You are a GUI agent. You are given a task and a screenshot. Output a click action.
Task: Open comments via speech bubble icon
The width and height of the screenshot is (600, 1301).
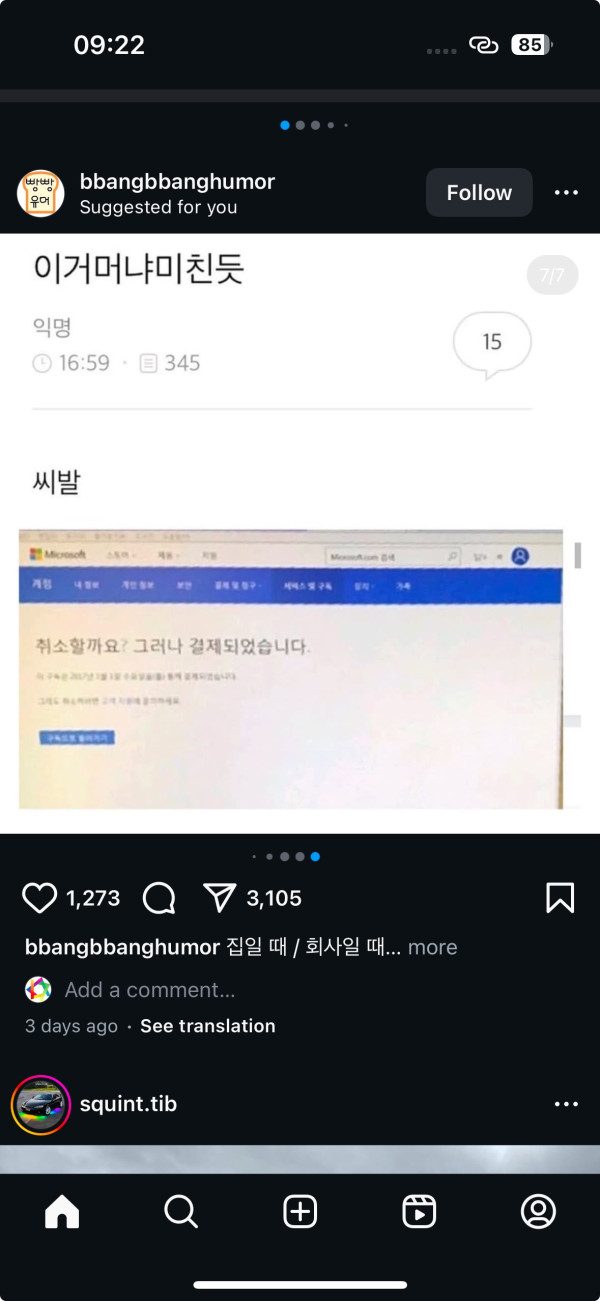point(159,898)
